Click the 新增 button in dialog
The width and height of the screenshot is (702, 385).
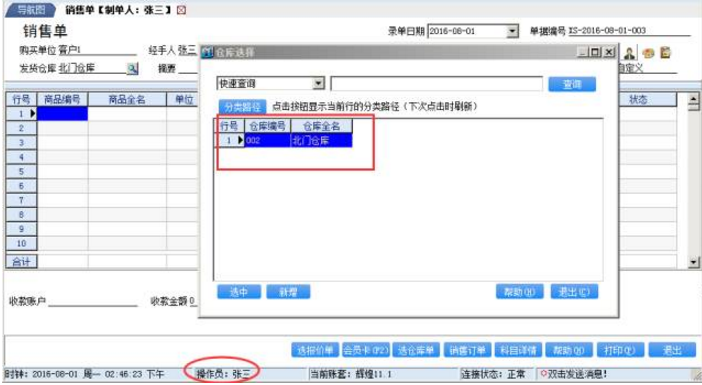pyautogui.click(x=288, y=292)
